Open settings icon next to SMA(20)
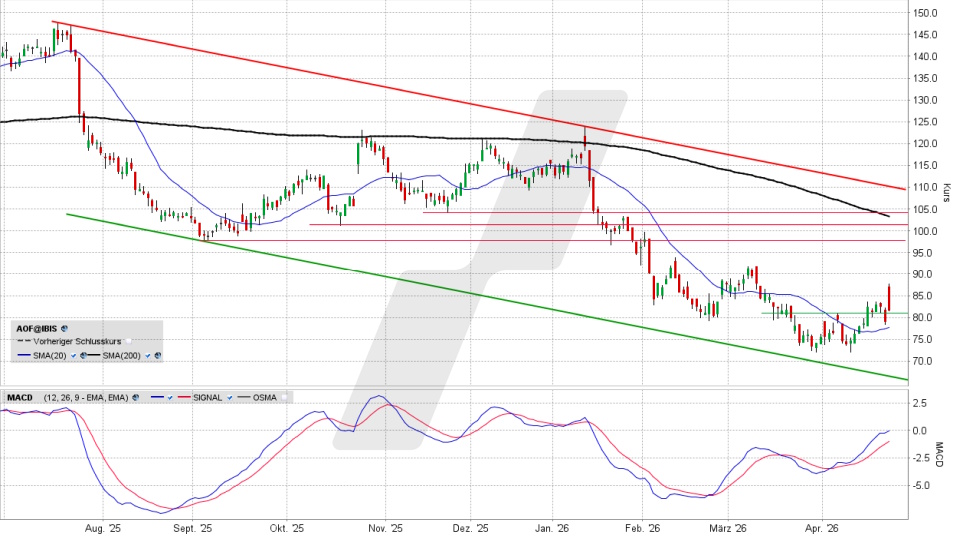This screenshot has height=540, width=960. pyautogui.click(x=83, y=356)
